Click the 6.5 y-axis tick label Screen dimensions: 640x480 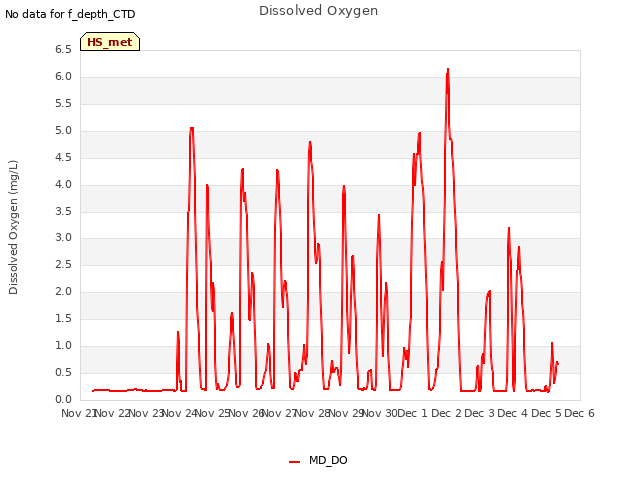point(63,49)
